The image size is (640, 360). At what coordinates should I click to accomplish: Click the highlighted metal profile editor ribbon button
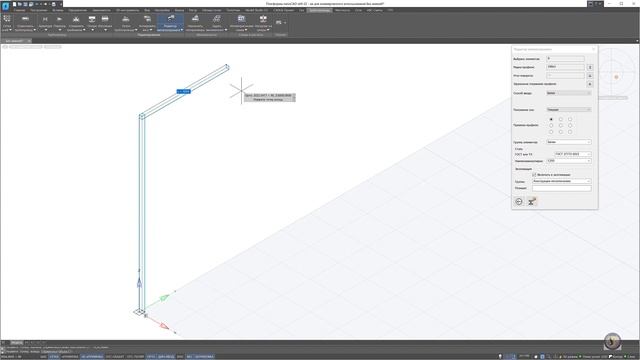click(x=170, y=23)
